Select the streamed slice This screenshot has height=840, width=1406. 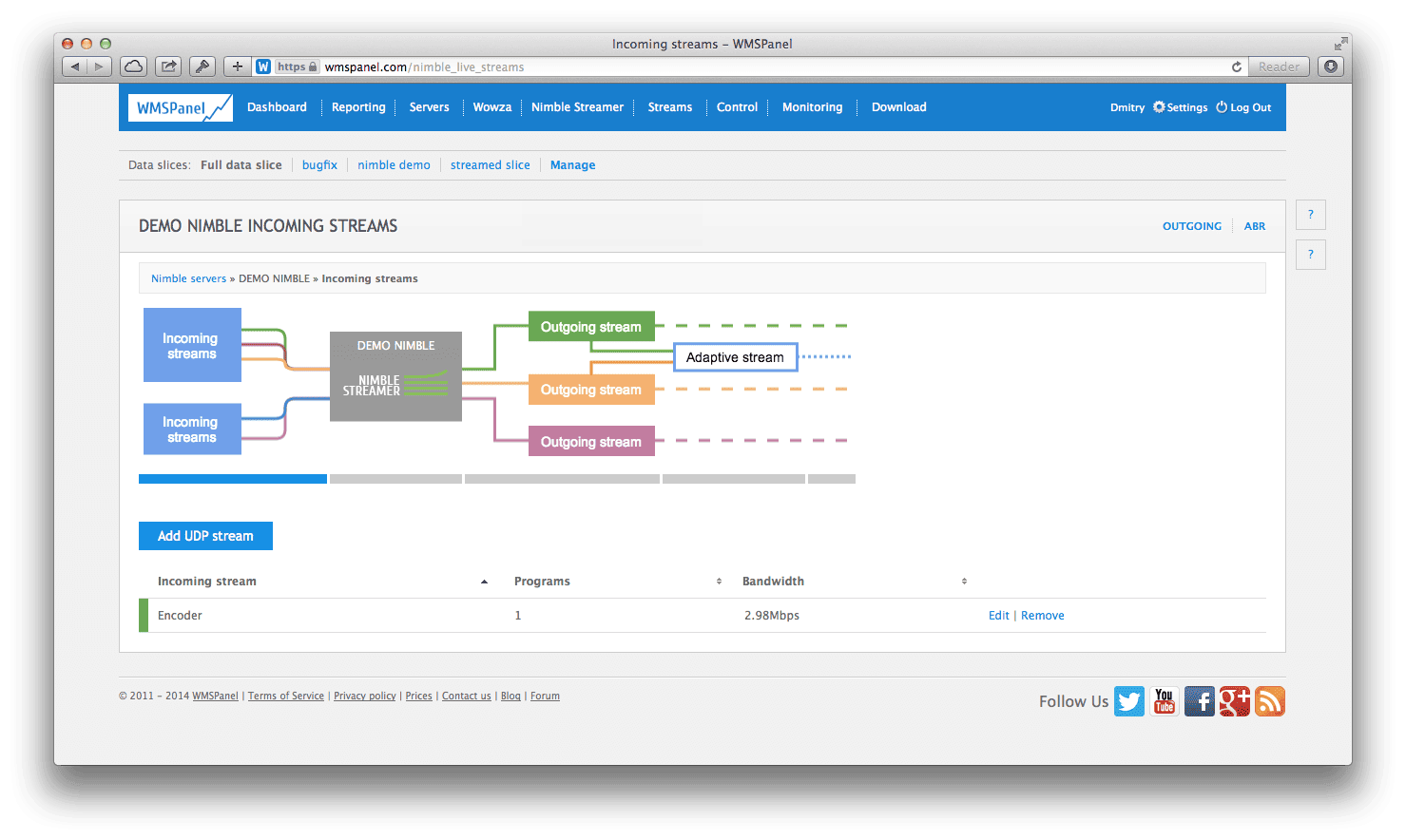[x=491, y=165]
